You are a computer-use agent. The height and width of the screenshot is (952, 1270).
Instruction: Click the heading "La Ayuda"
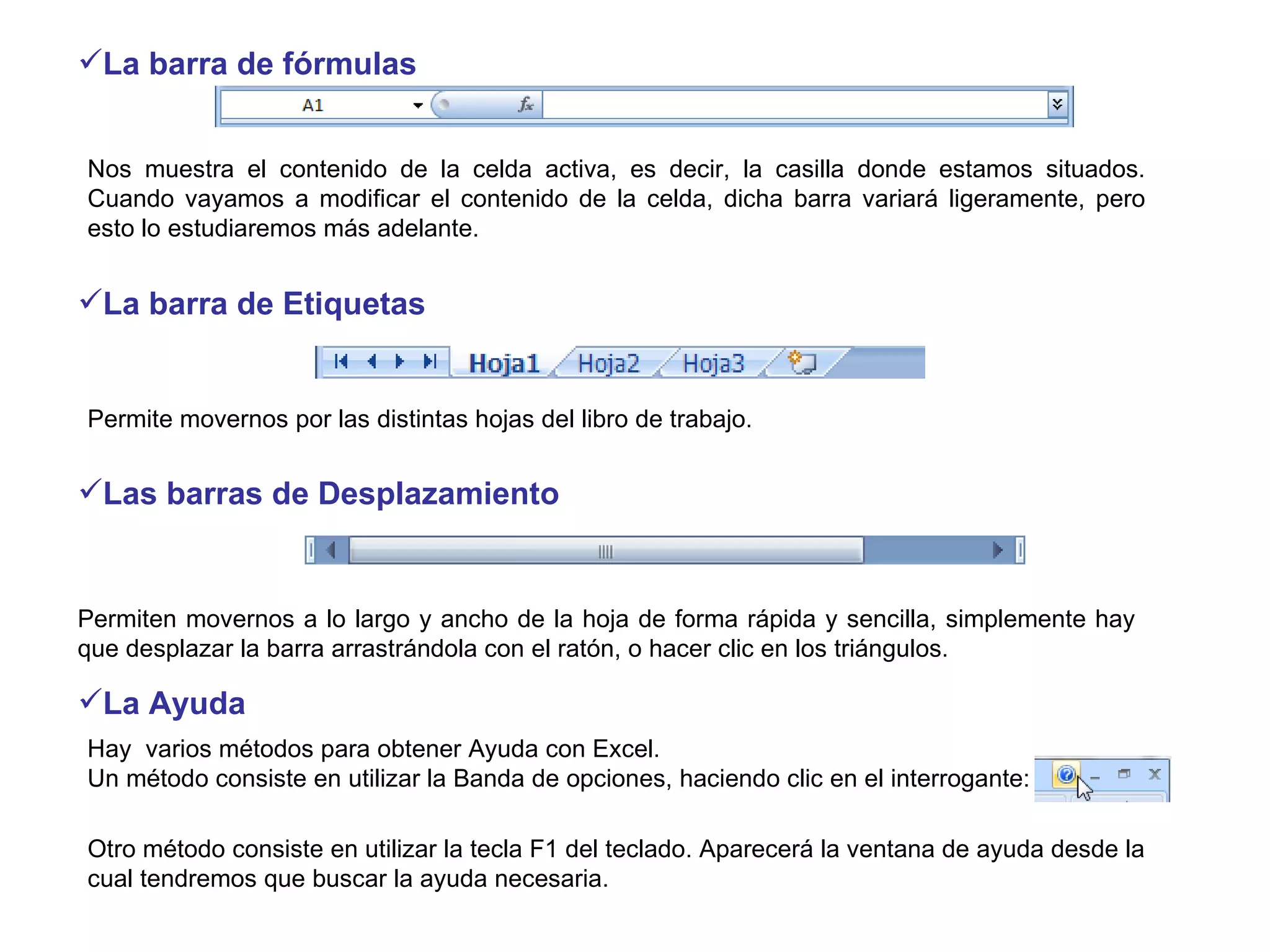[174, 703]
